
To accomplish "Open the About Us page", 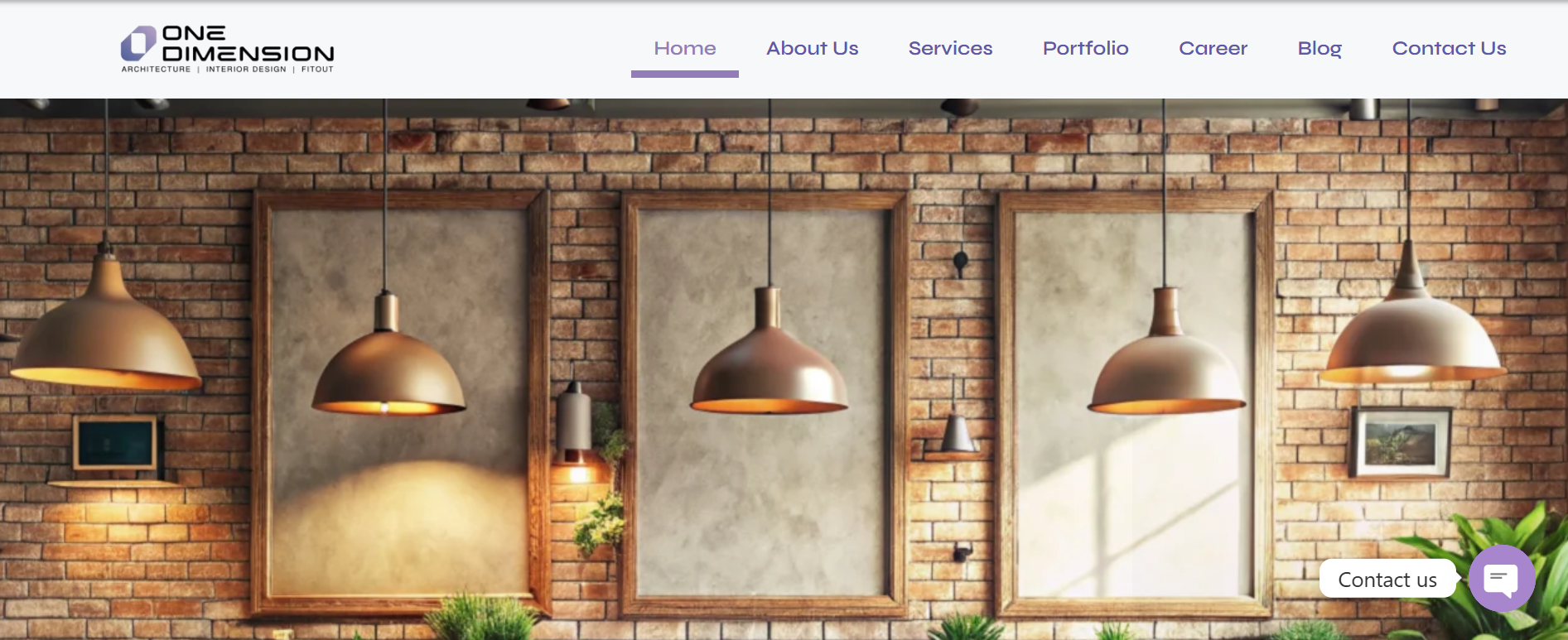I will coord(812,48).
